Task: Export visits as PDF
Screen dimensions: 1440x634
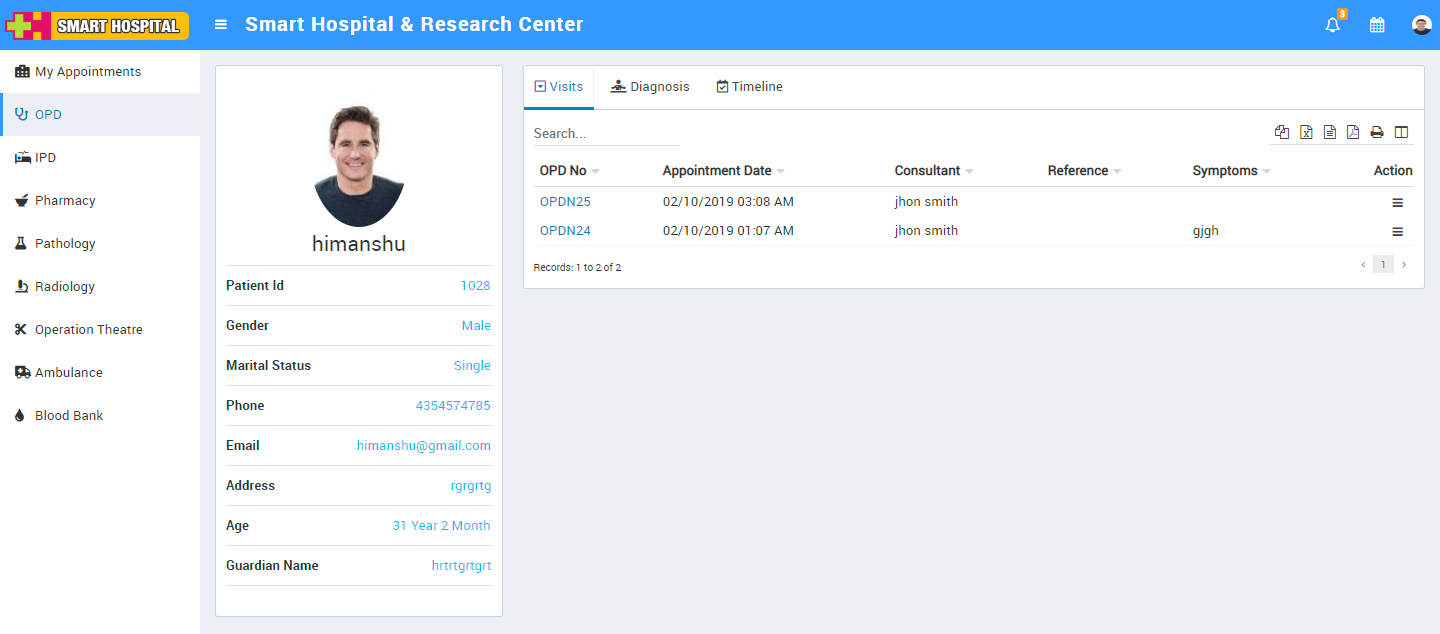Action: coord(1353,132)
